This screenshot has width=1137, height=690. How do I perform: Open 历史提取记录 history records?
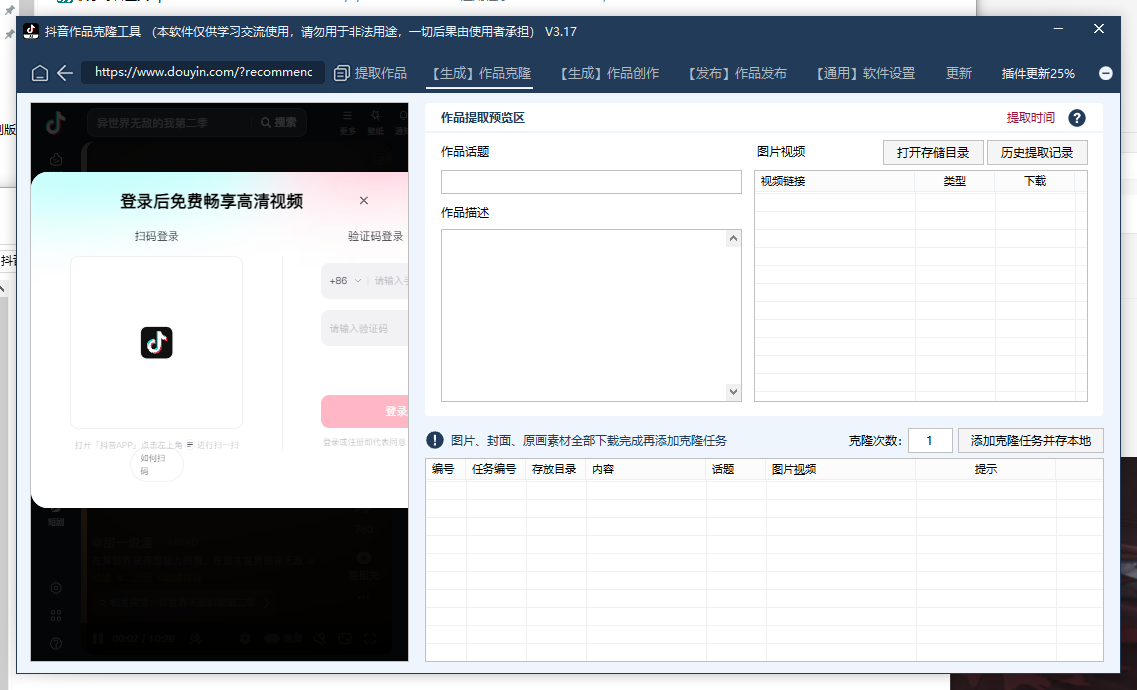point(1036,153)
